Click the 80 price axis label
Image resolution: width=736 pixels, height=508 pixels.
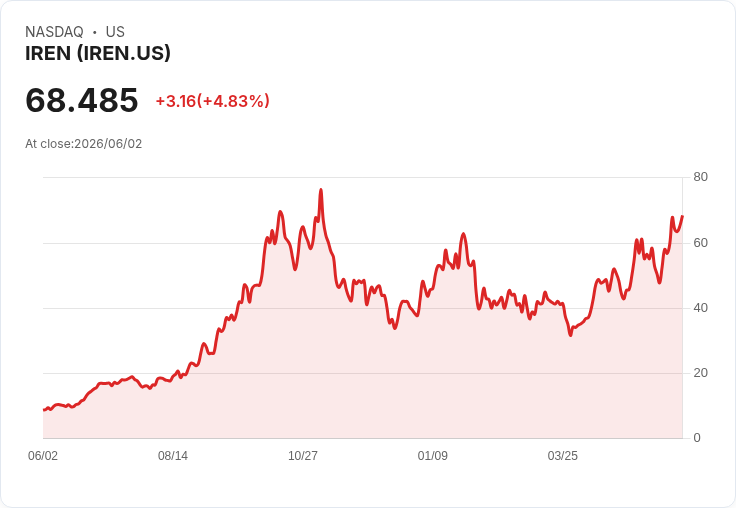tap(700, 177)
